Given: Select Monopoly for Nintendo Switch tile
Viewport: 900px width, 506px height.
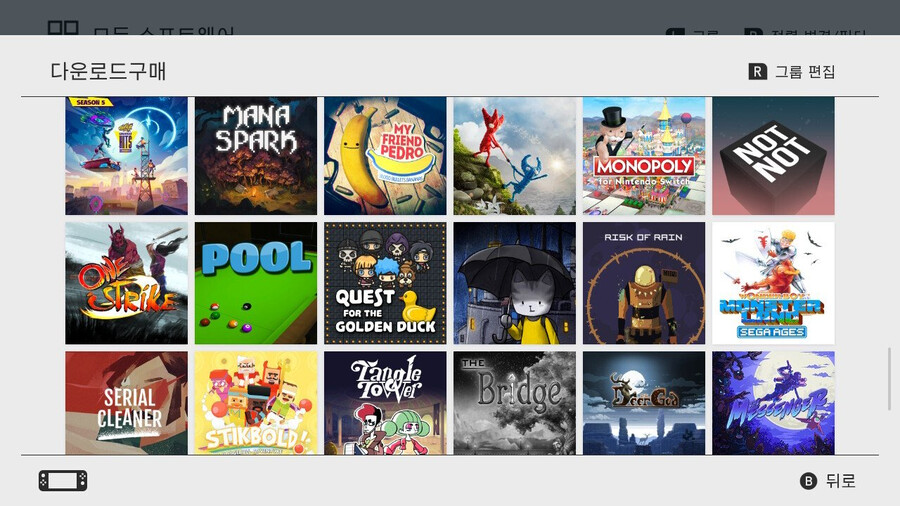Looking at the screenshot, I should pos(644,155).
